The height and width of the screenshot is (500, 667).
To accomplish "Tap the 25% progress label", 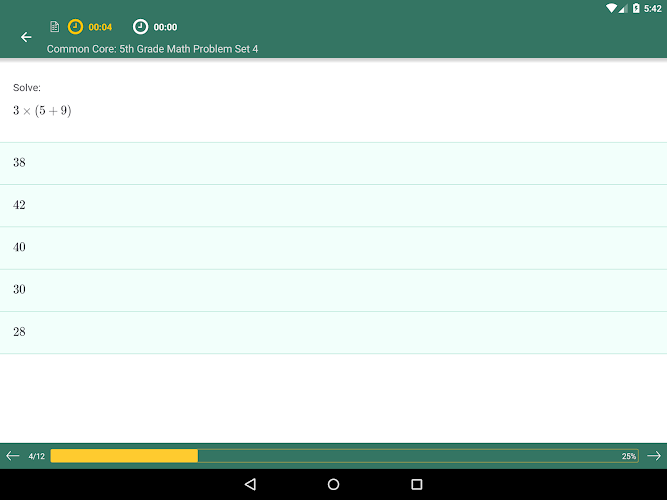I will [x=629, y=456].
